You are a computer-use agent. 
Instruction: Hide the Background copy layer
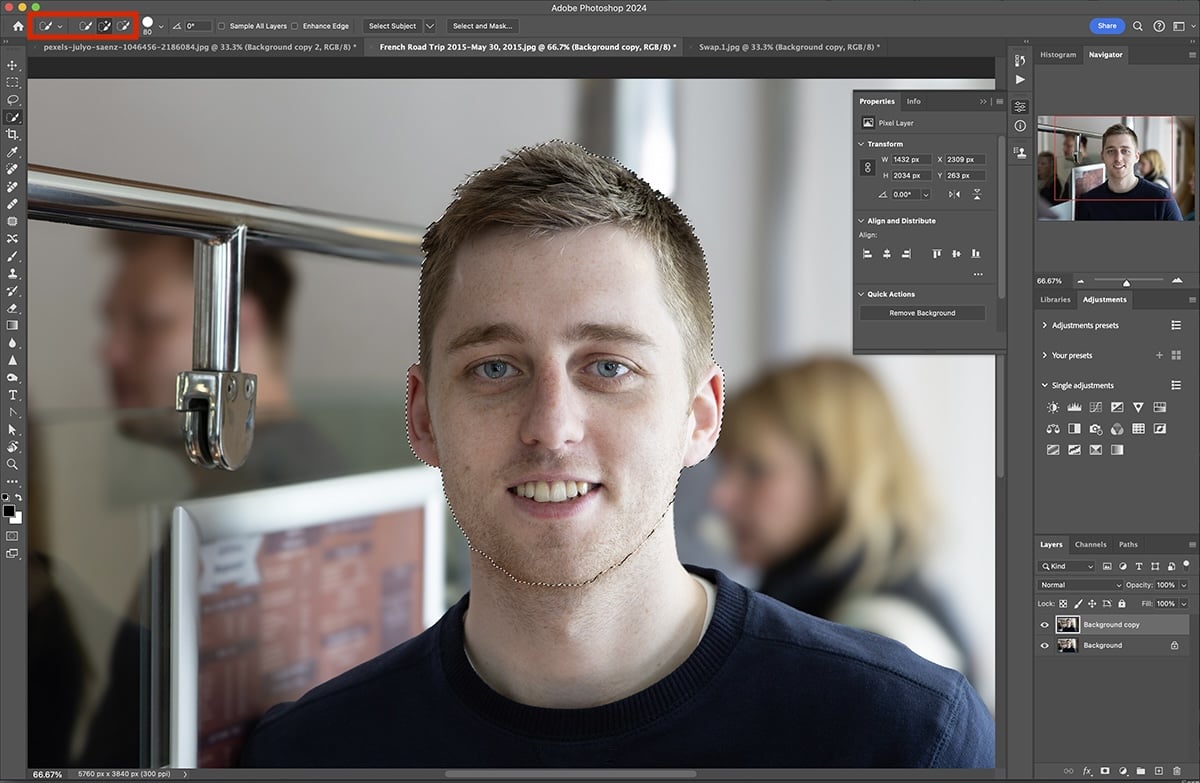[x=1045, y=624]
